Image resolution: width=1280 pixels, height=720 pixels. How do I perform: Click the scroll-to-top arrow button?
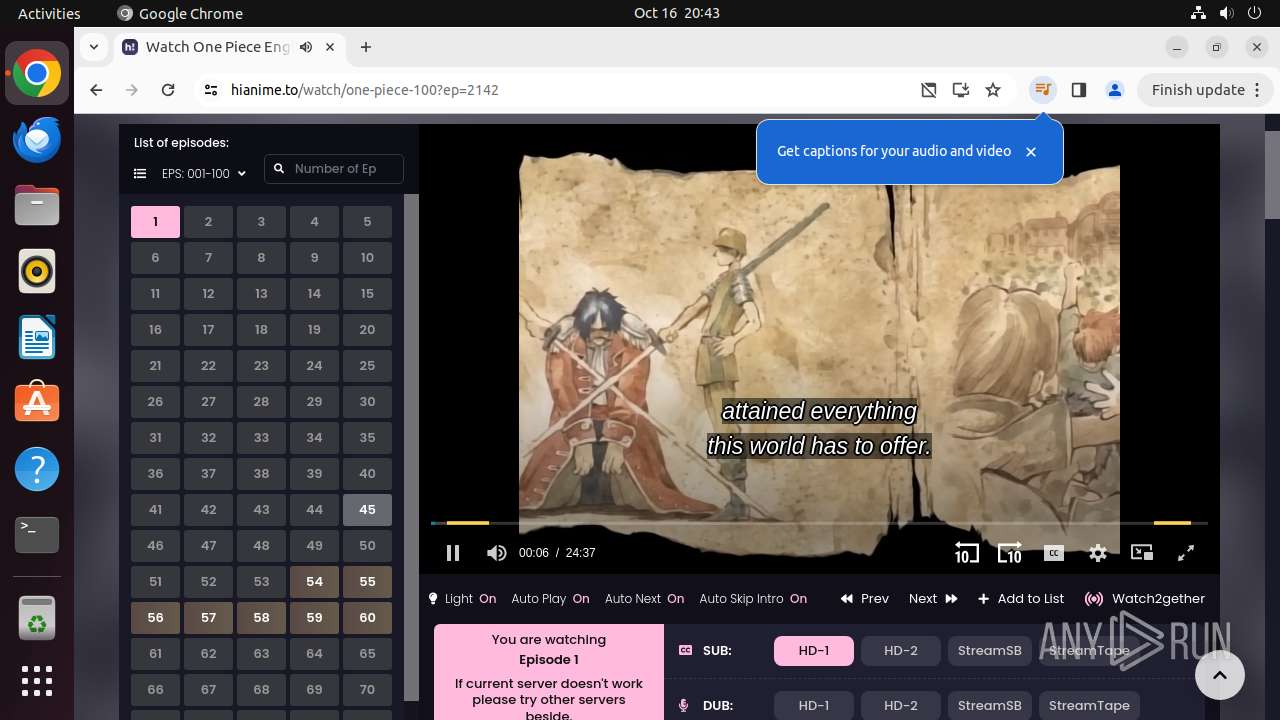tap(1219, 676)
